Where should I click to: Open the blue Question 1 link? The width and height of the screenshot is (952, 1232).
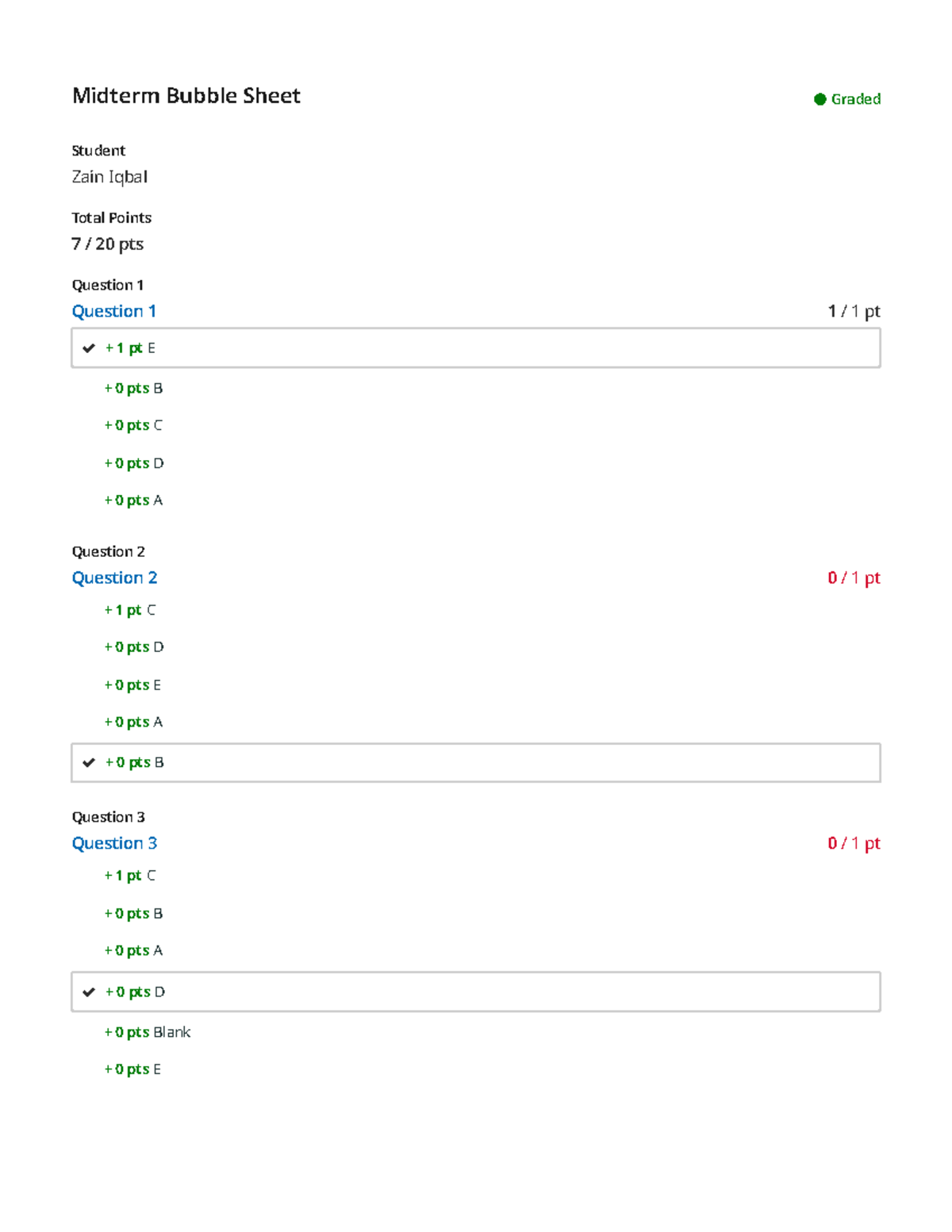tap(114, 311)
